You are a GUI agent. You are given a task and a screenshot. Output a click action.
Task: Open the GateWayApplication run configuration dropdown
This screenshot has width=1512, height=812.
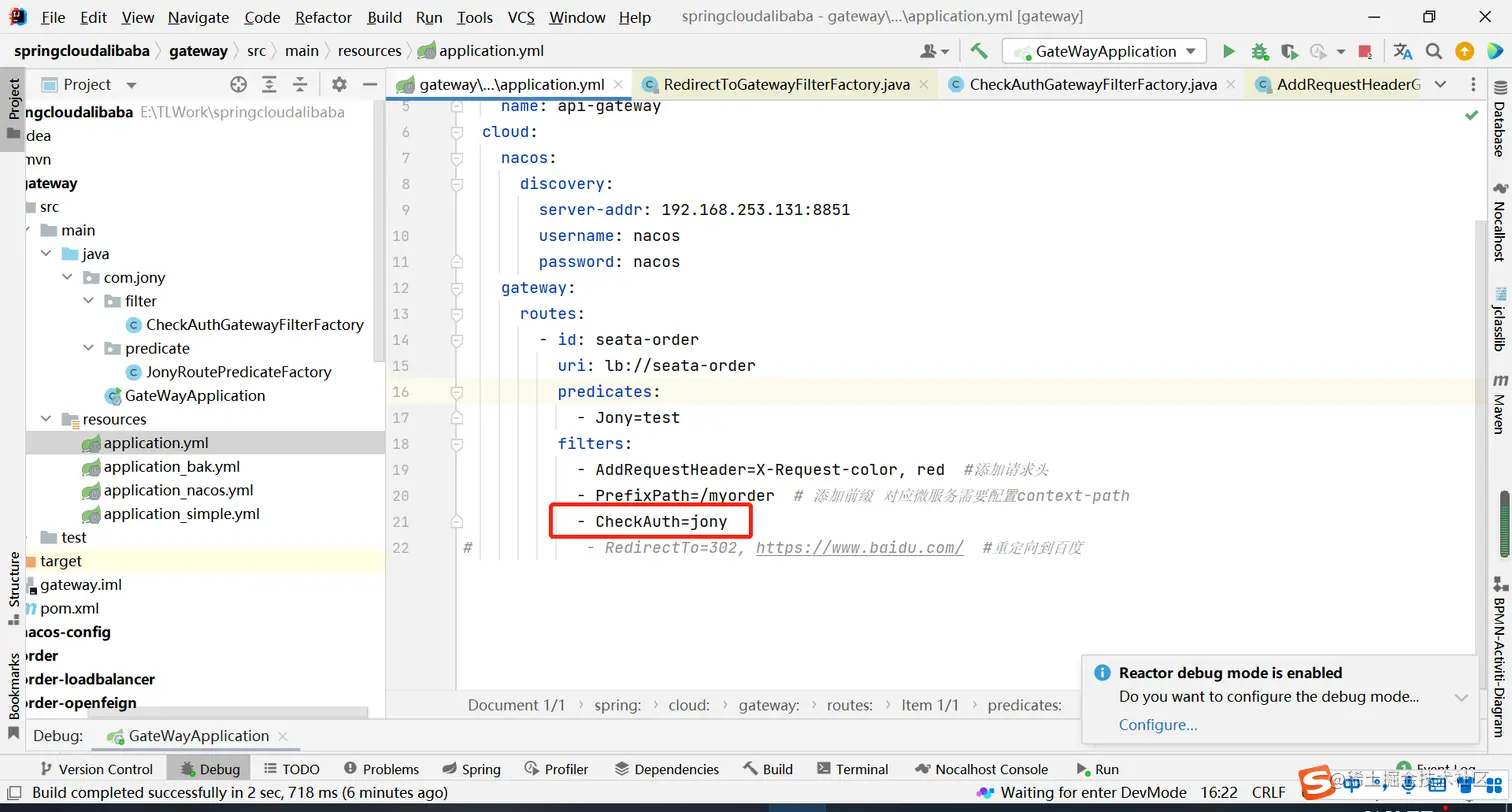pyautogui.click(x=1105, y=51)
